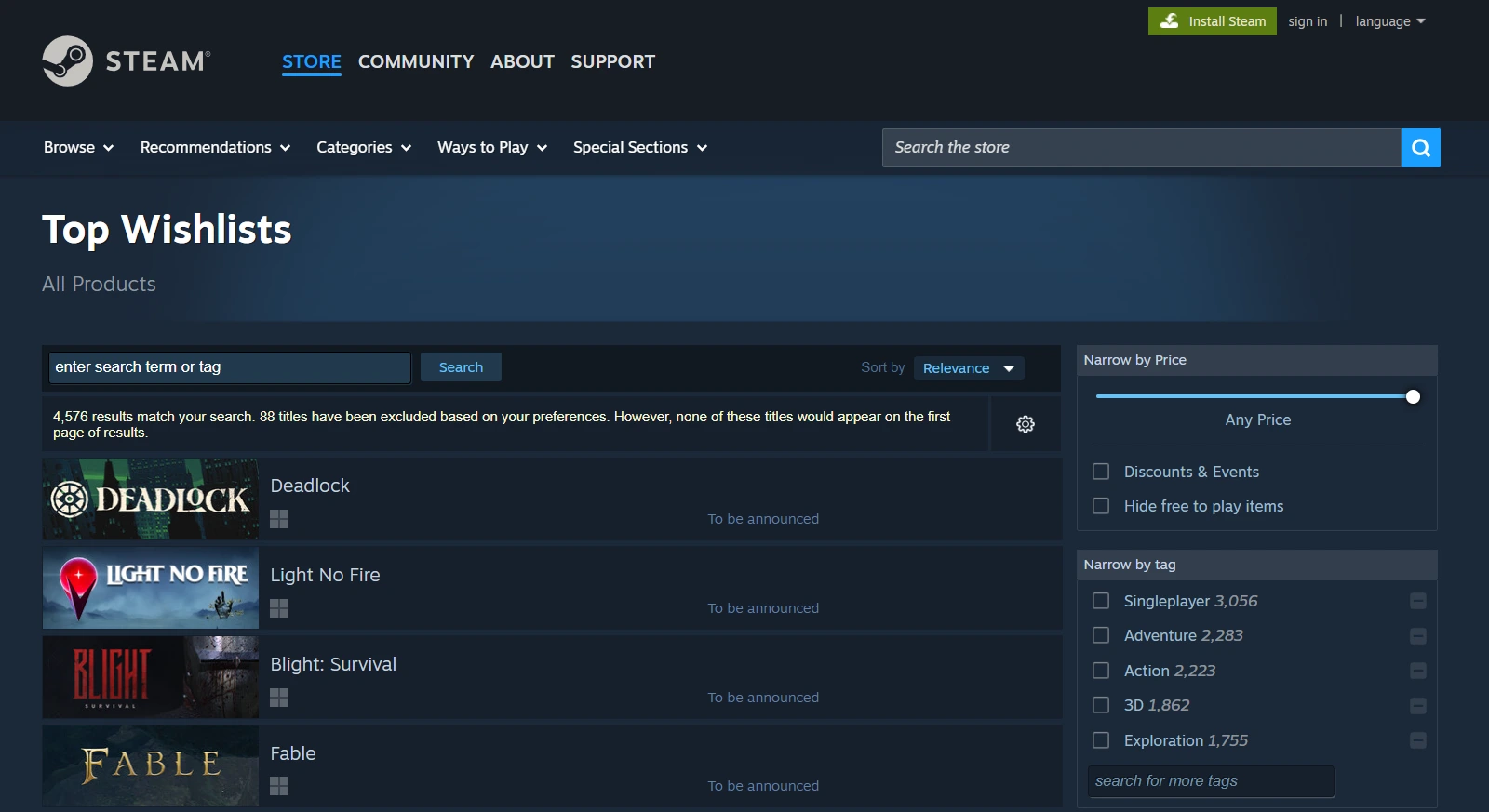This screenshot has height=812, width=1489.
Task: Go to the ABOUT tab
Action: click(x=522, y=61)
